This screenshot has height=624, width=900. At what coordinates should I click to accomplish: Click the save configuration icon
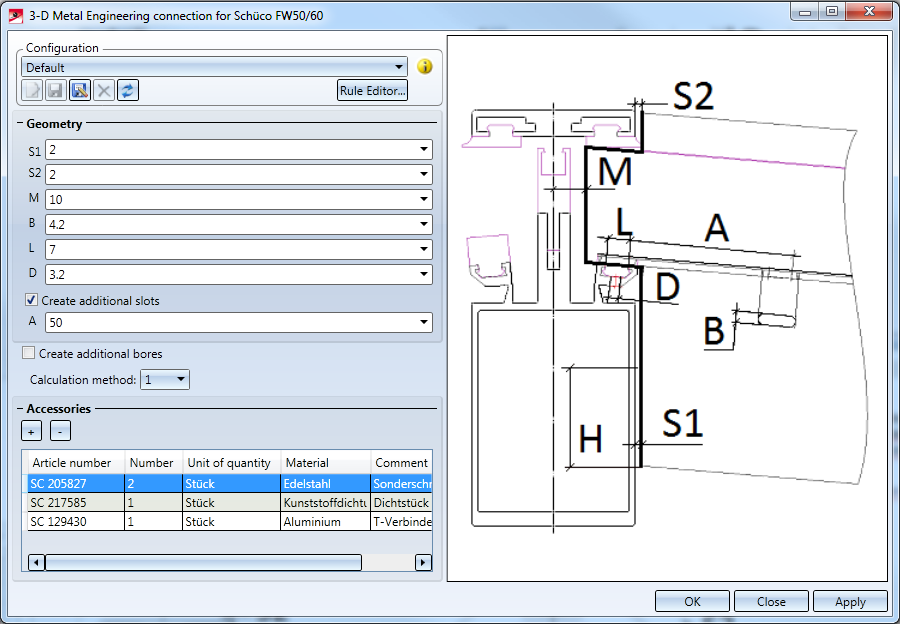(56, 91)
